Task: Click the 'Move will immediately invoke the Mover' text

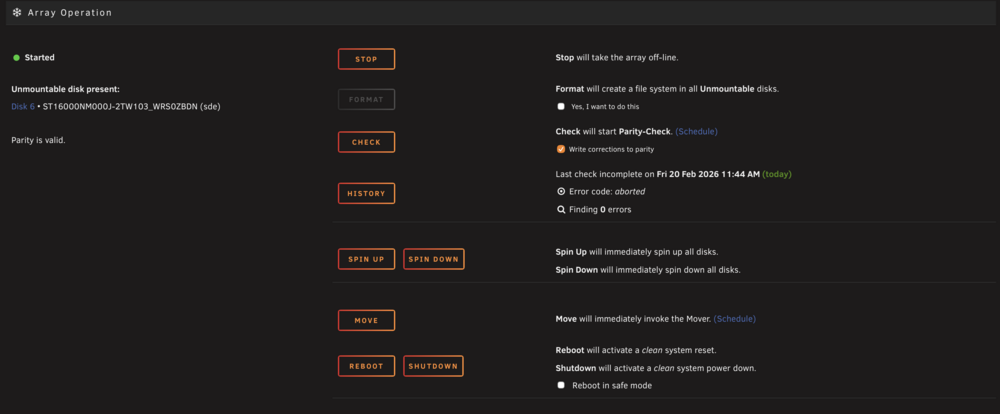Action: [x=633, y=318]
